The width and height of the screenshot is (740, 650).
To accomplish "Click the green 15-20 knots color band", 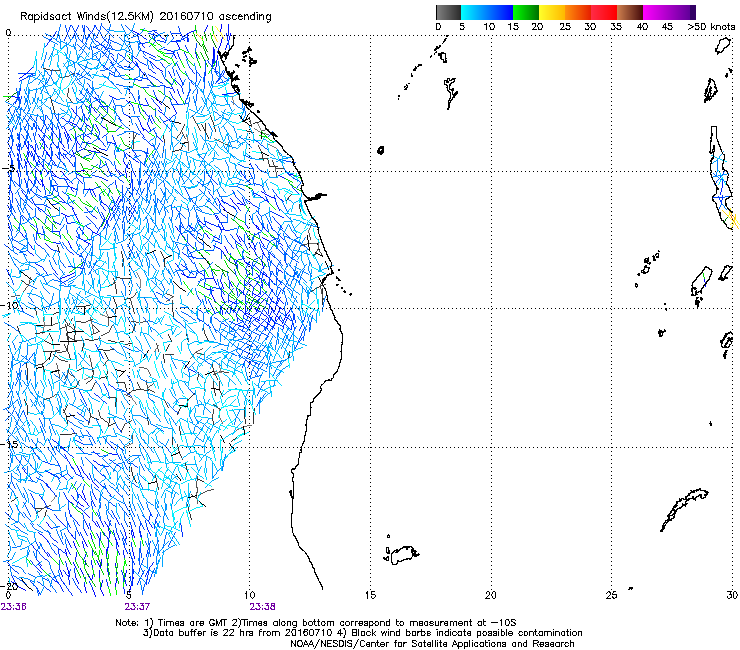I will click(x=526, y=12).
